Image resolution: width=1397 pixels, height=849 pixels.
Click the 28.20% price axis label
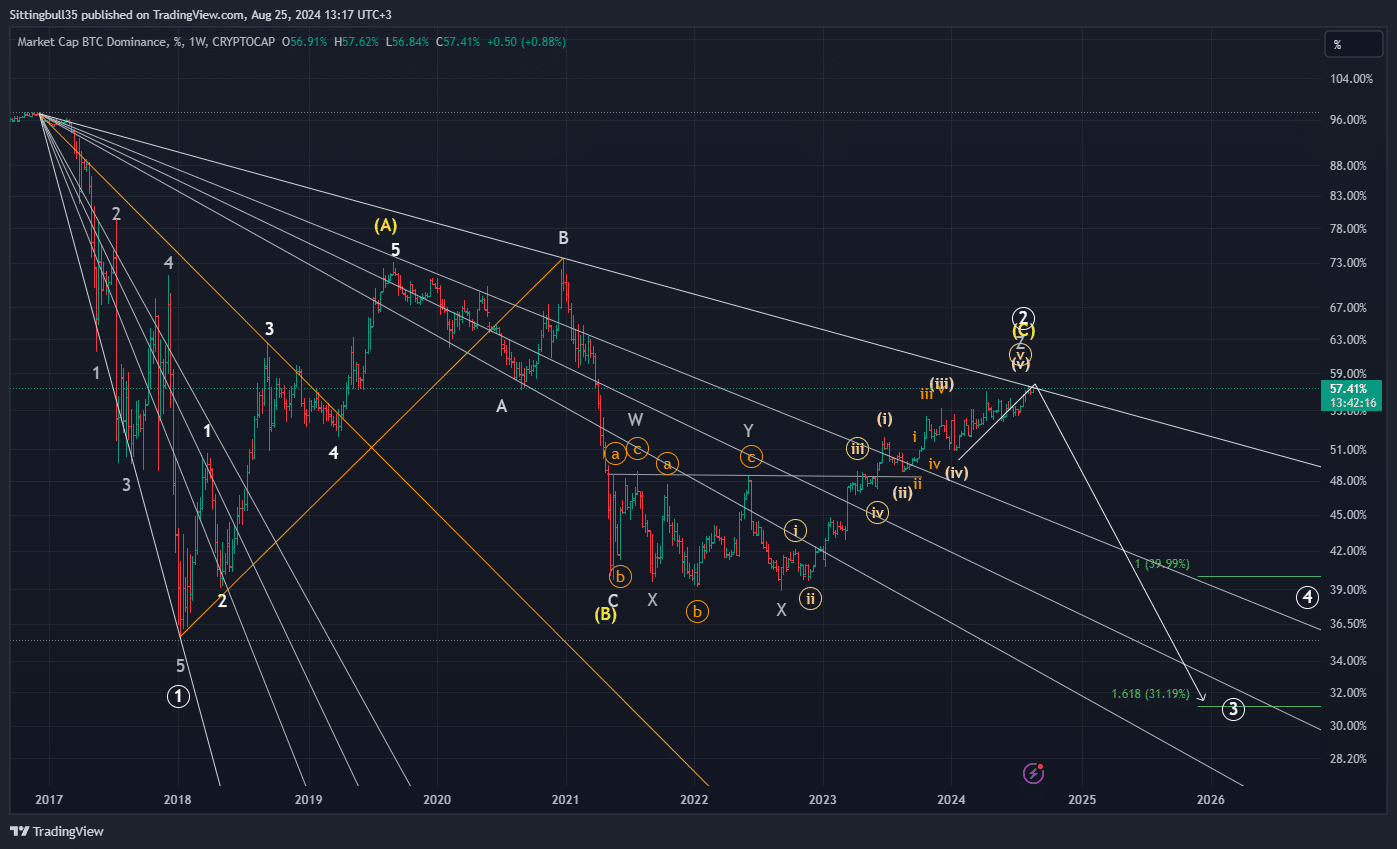click(x=1350, y=759)
